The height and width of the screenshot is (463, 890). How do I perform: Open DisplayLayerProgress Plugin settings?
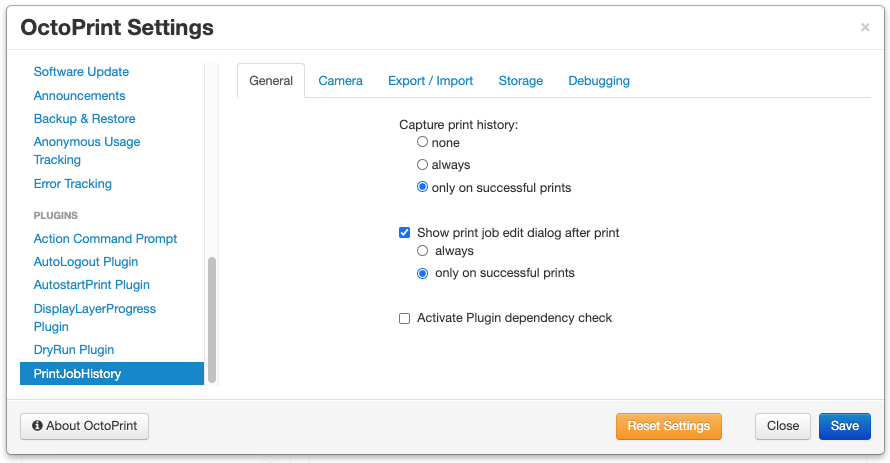click(95, 318)
